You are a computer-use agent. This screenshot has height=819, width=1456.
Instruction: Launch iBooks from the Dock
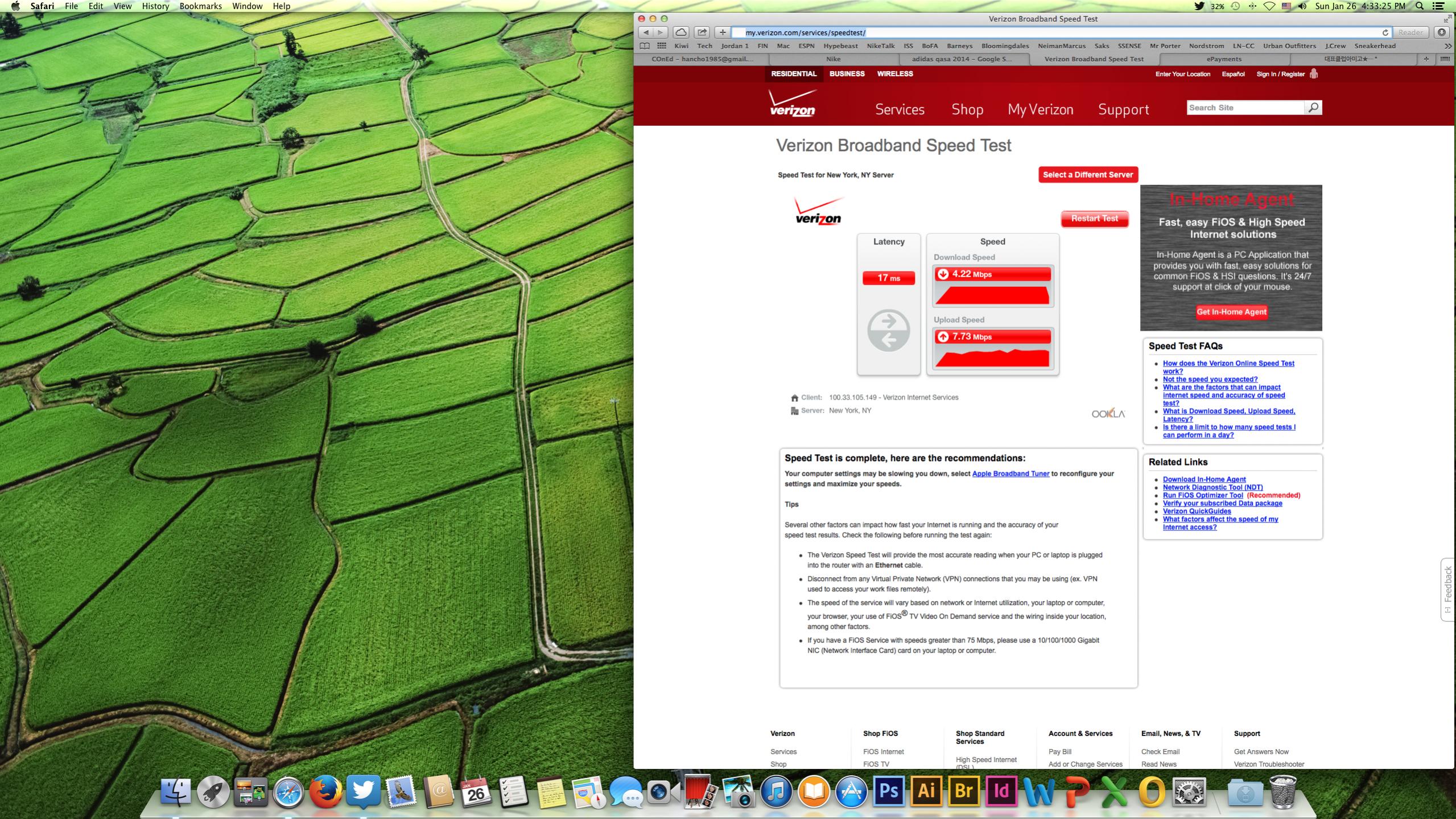coord(814,792)
